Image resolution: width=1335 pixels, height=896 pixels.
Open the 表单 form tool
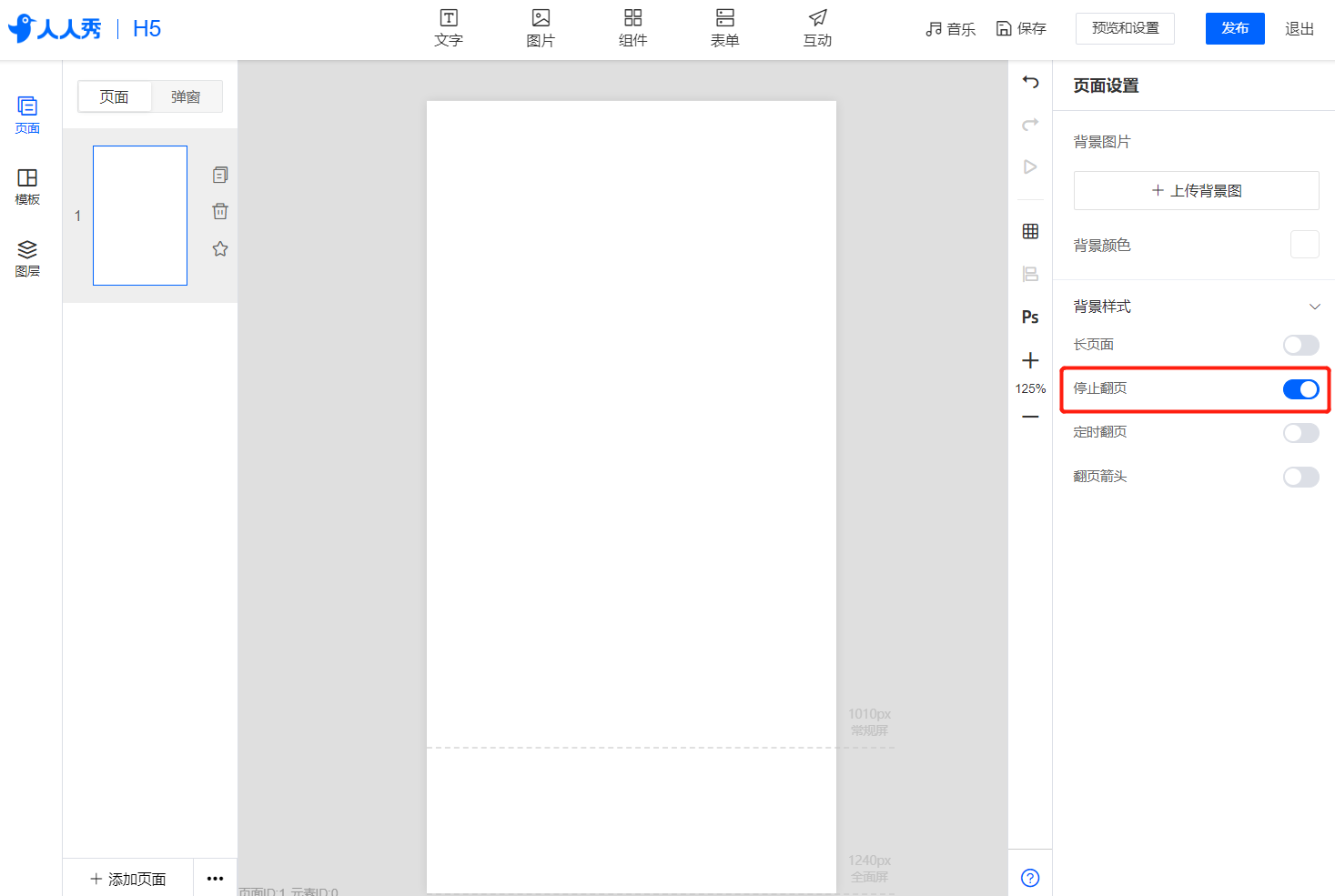725,28
